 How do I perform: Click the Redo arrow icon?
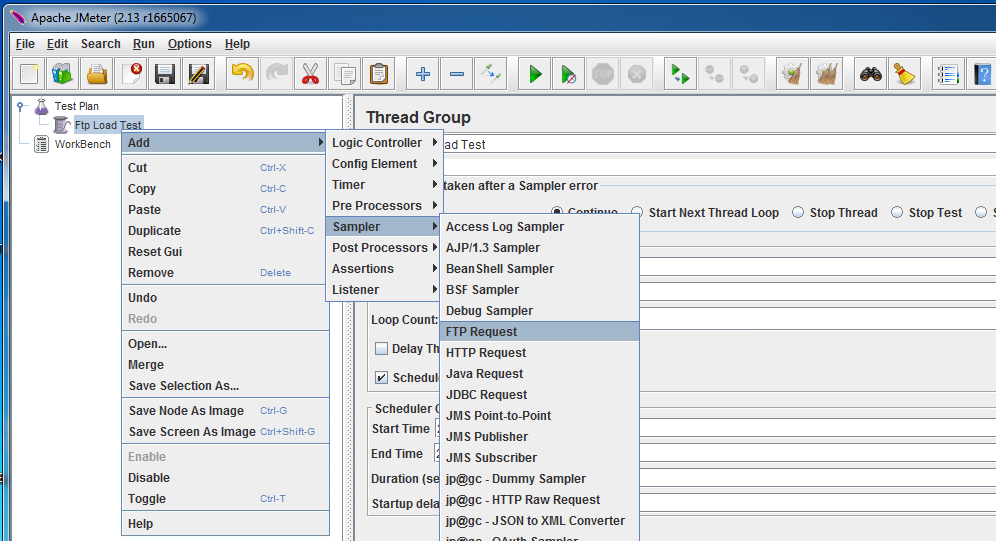[276, 74]
